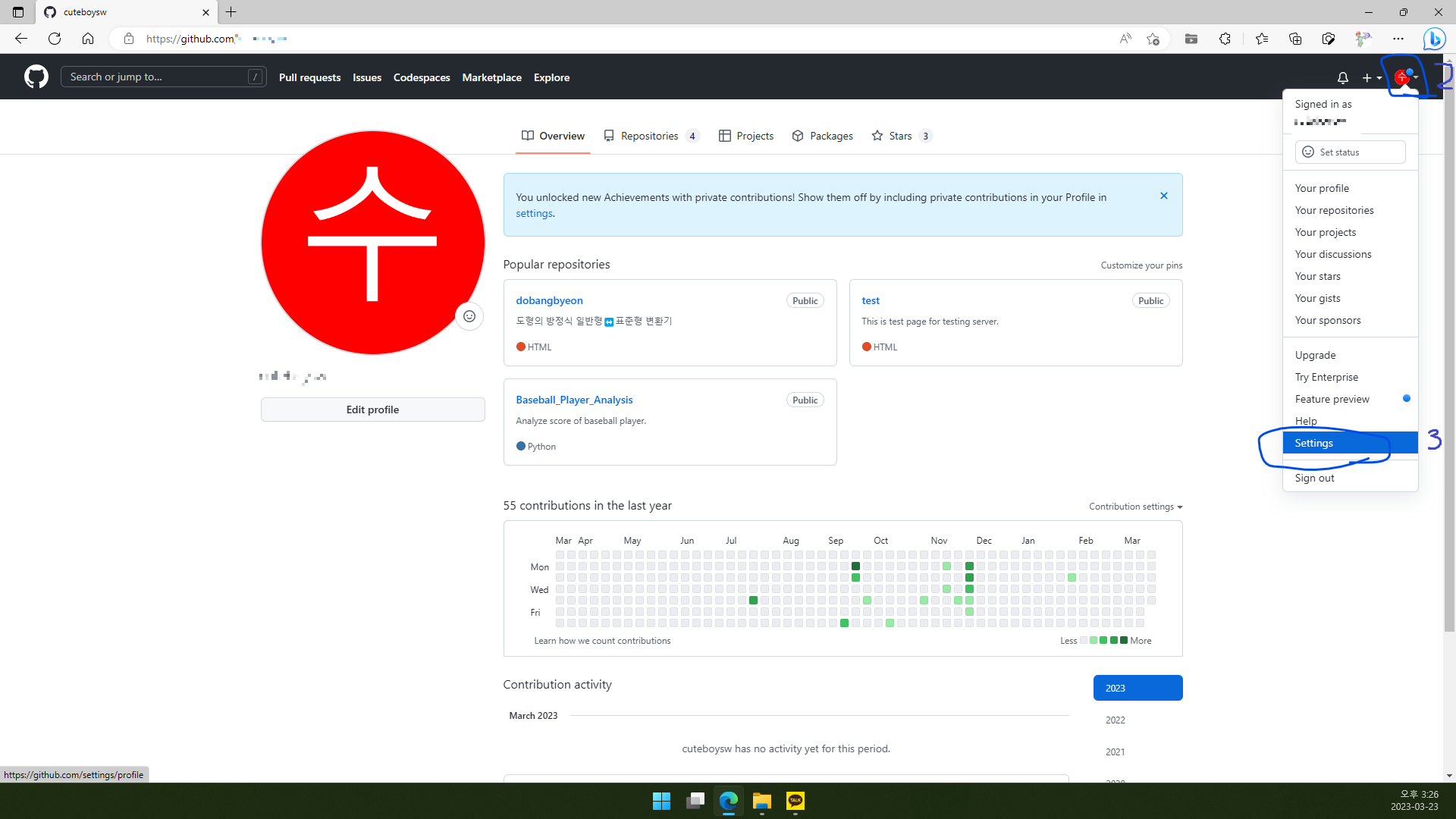The image size is (1456, 819).
Task: Click browser back arrow
Action: (x=21, y=39)
